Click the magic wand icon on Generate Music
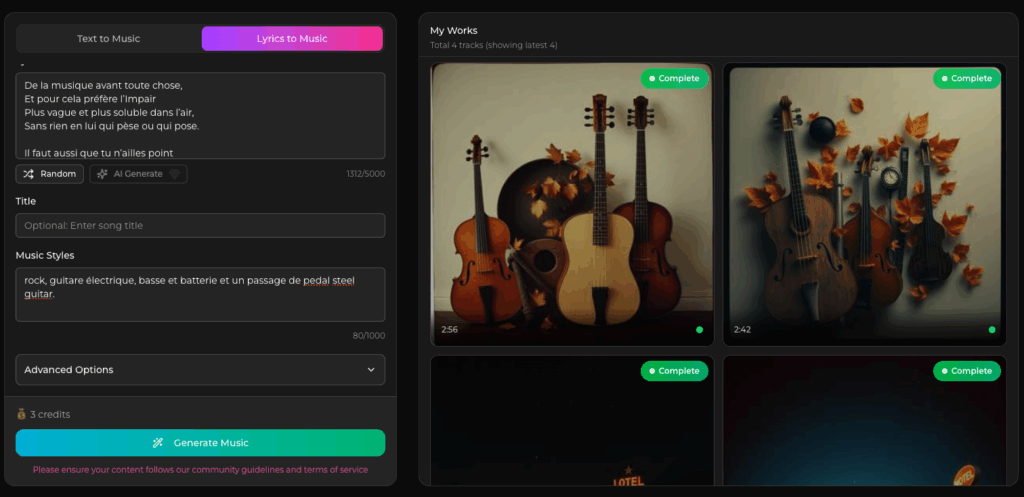The height and width of the screenshot is (497, 1024). (x=158, y=443)
